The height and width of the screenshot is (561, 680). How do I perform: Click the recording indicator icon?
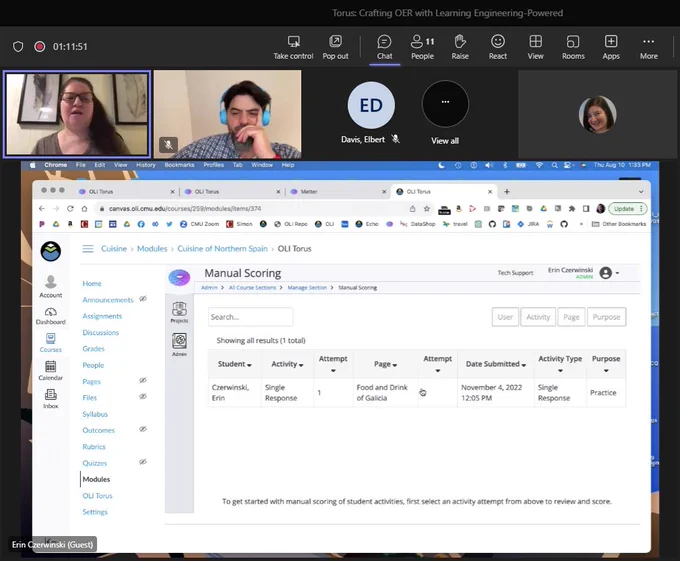39,46
